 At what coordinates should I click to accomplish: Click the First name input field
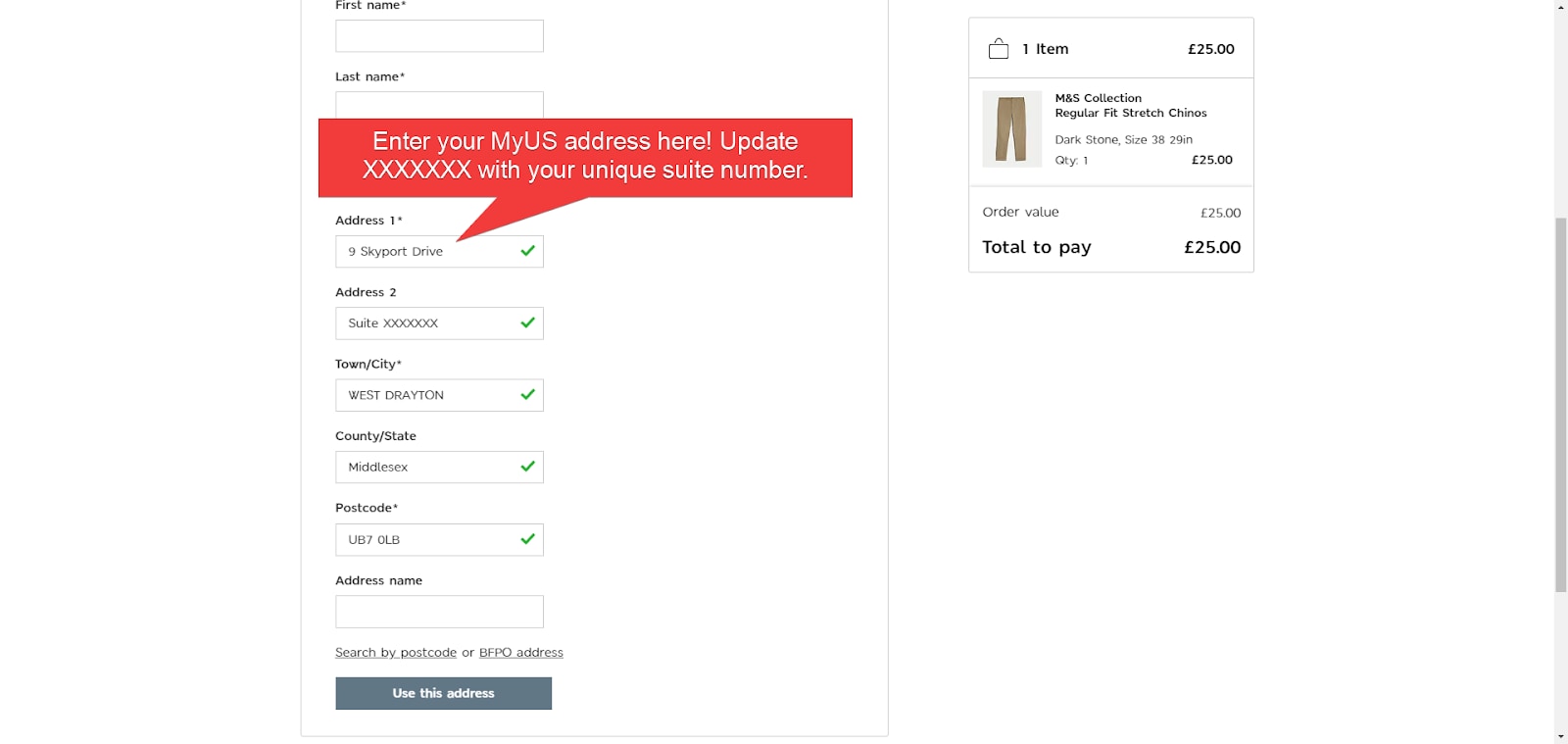tap(439, 36)
